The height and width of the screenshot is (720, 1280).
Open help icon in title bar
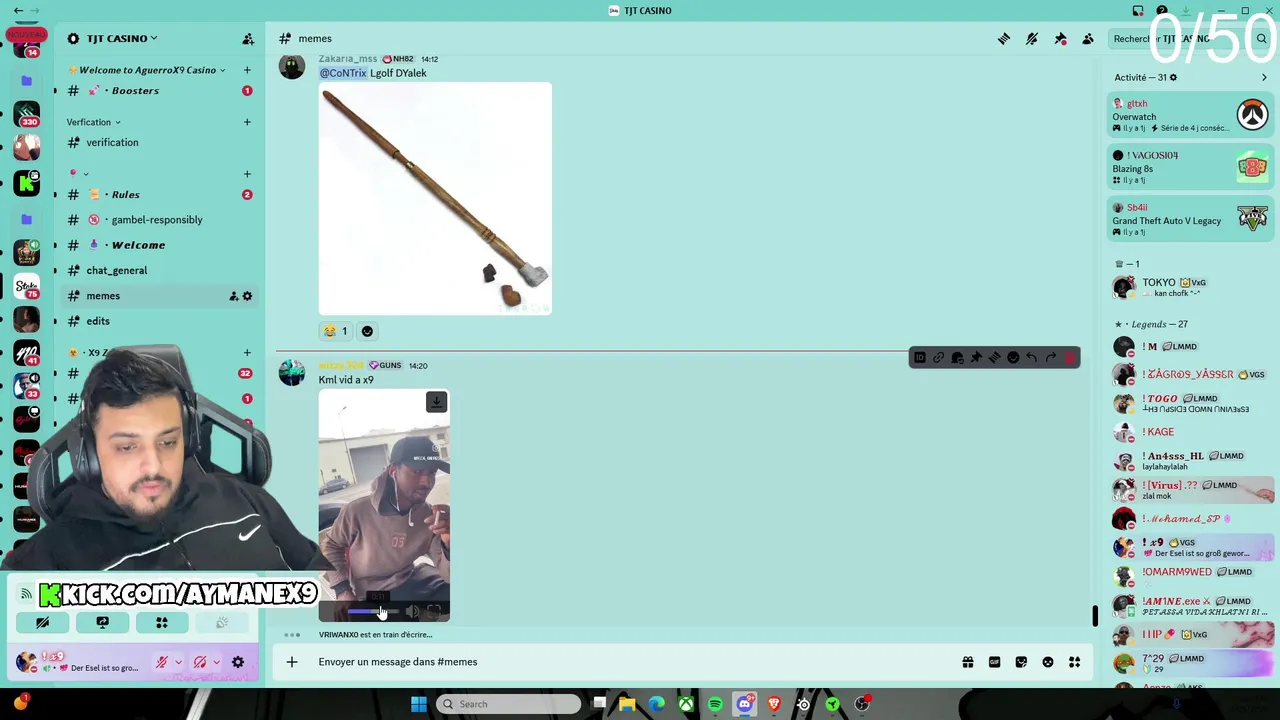tap(1162, 11)
